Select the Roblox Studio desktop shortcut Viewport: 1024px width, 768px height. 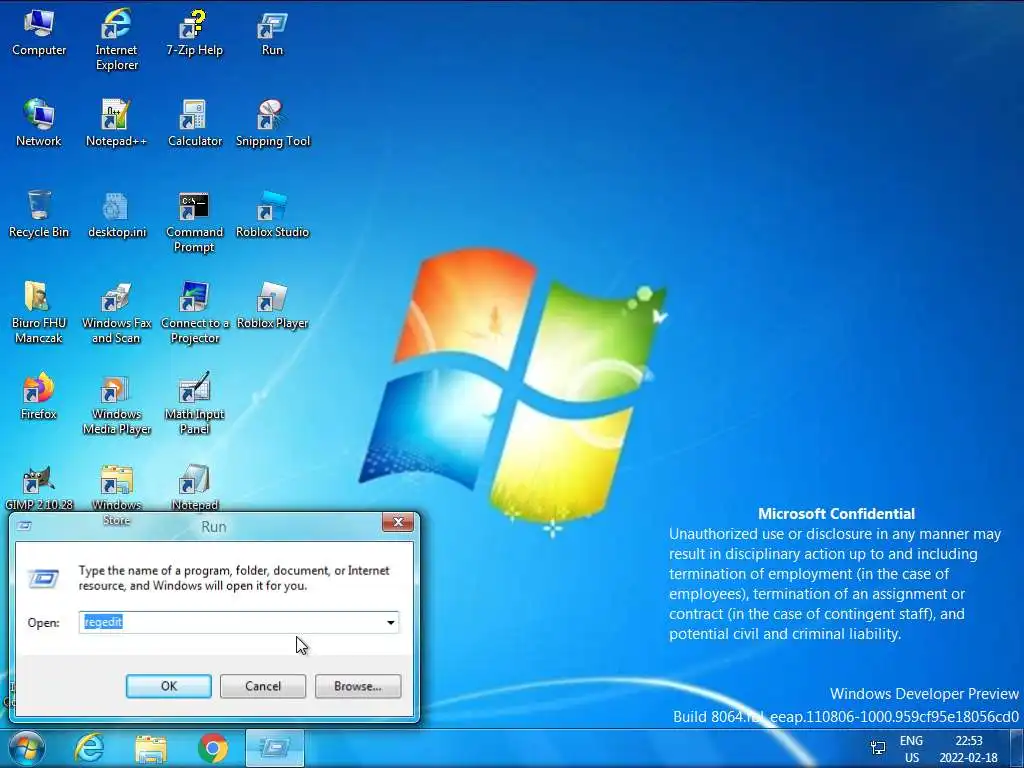pyautogui.click(x=272, y=214)
